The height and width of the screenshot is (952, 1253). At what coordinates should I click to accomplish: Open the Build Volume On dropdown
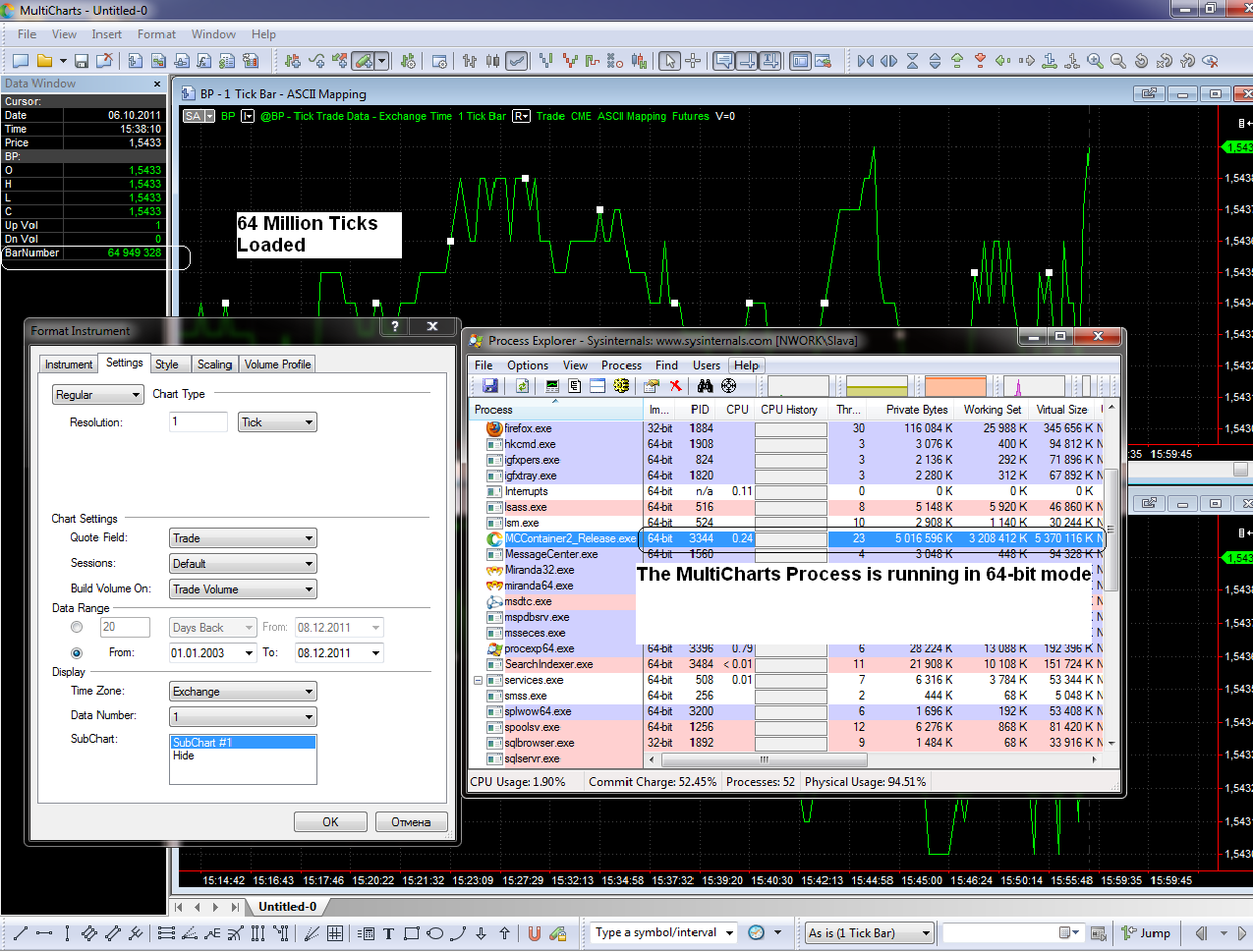[243, 589]
